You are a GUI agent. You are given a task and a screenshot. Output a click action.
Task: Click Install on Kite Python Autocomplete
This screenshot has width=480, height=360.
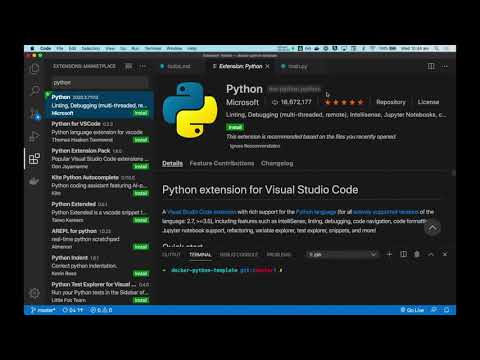141,193
